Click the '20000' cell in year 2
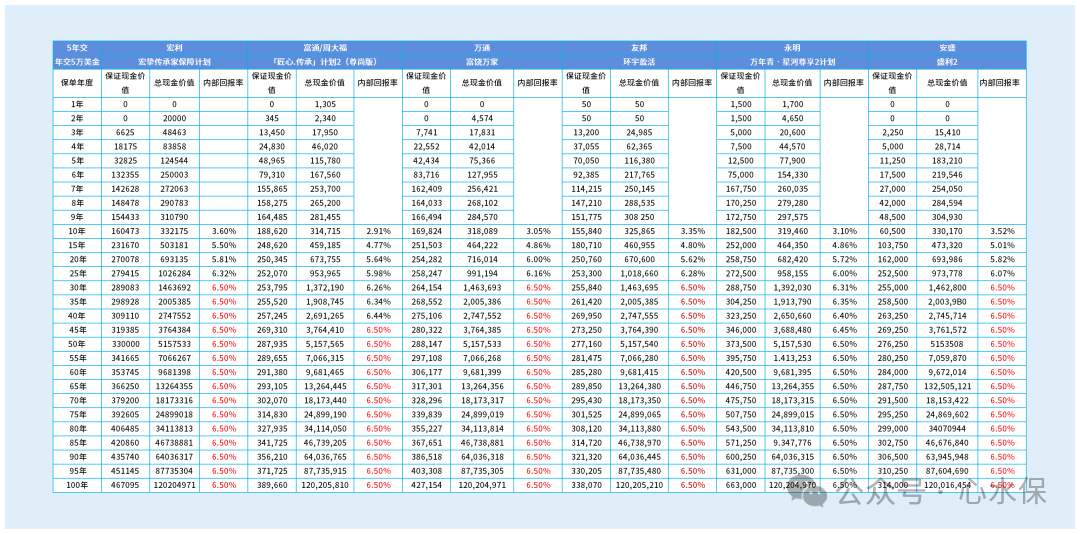Viewport: 1080px width, 534px height. click(x=173, y=119)
